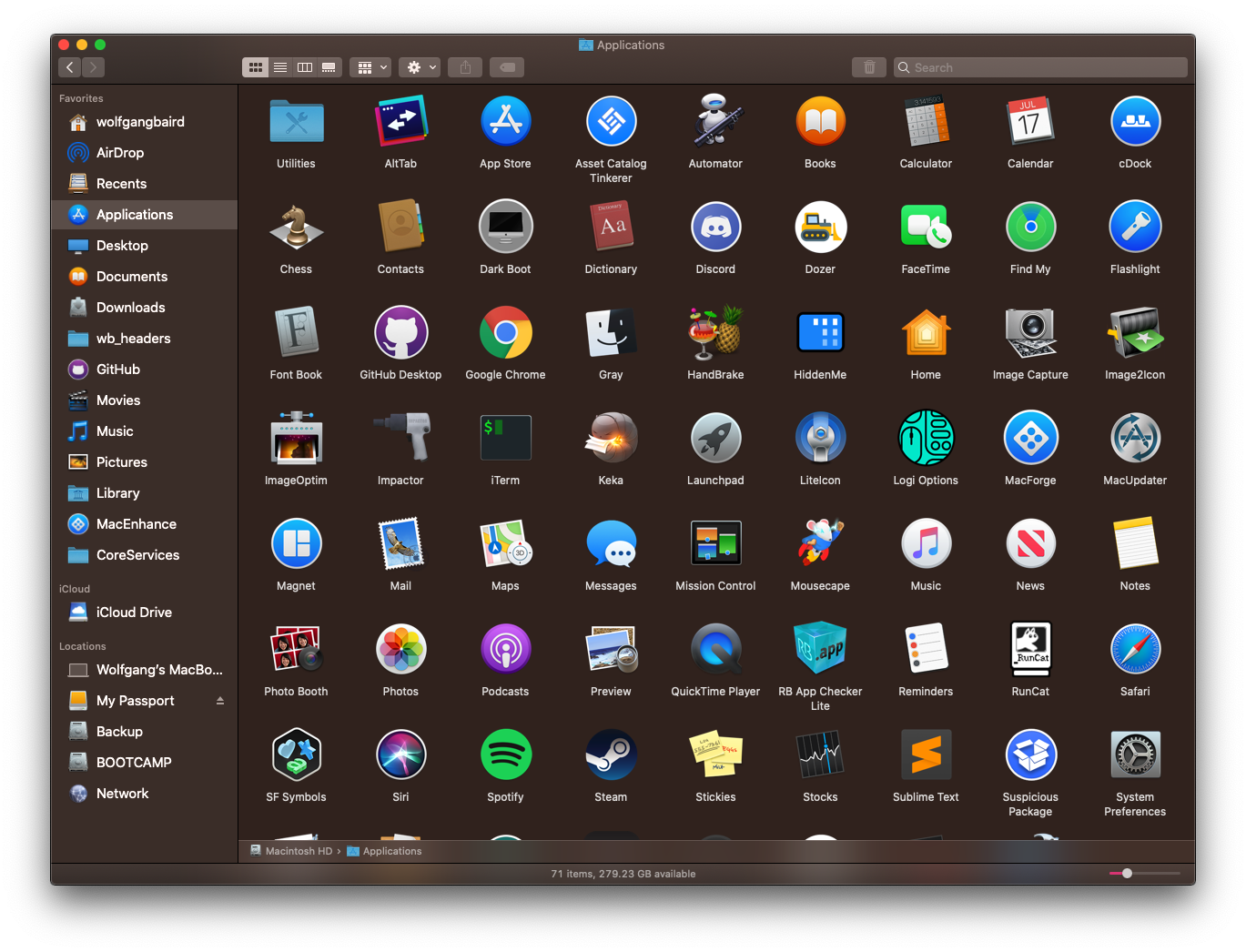This screenshot has width=1246, height=952.
Task: Select Asset Catalog Tinkerer app
Action: [611, 122]
